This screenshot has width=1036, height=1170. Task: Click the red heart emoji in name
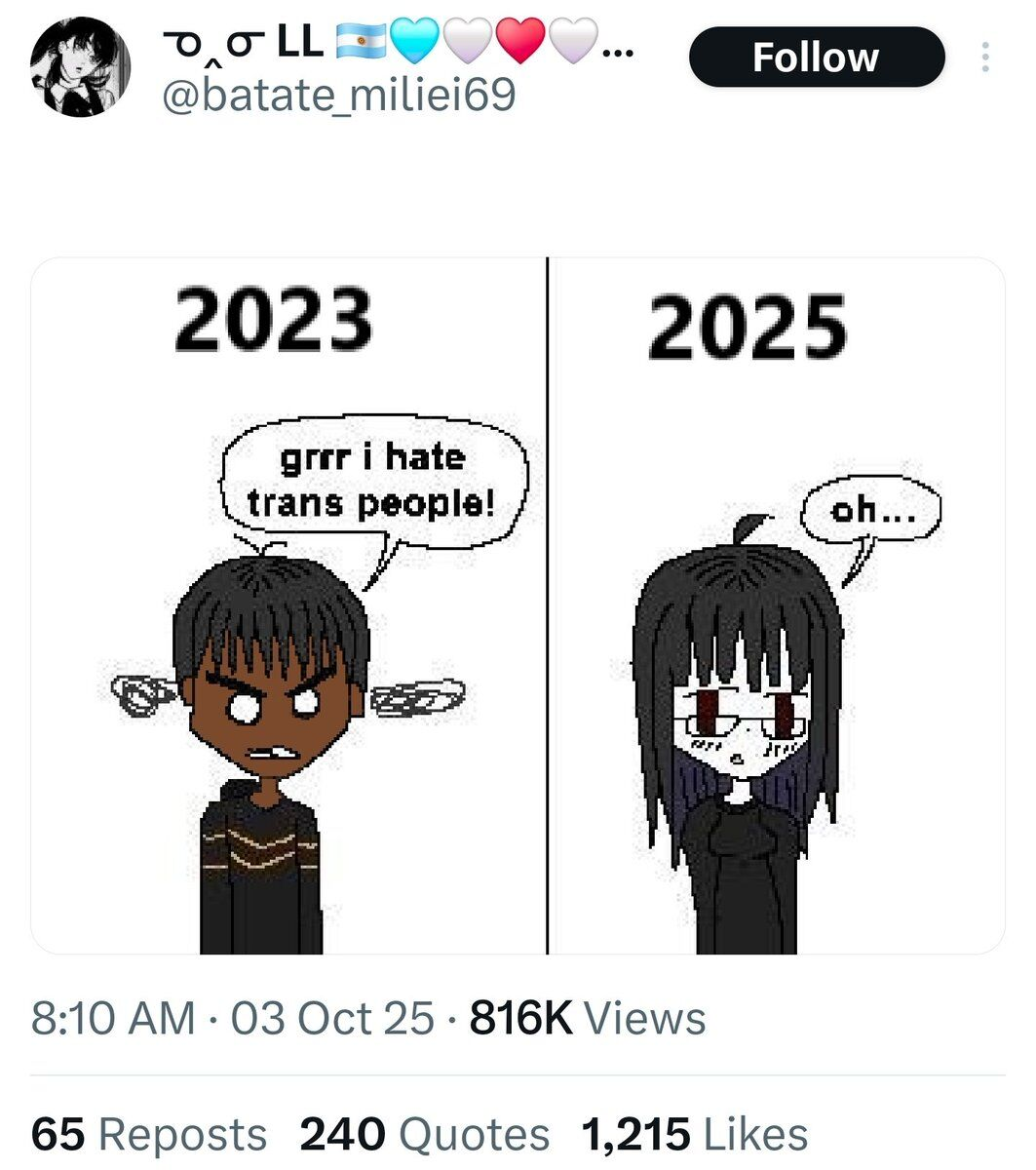520,41
